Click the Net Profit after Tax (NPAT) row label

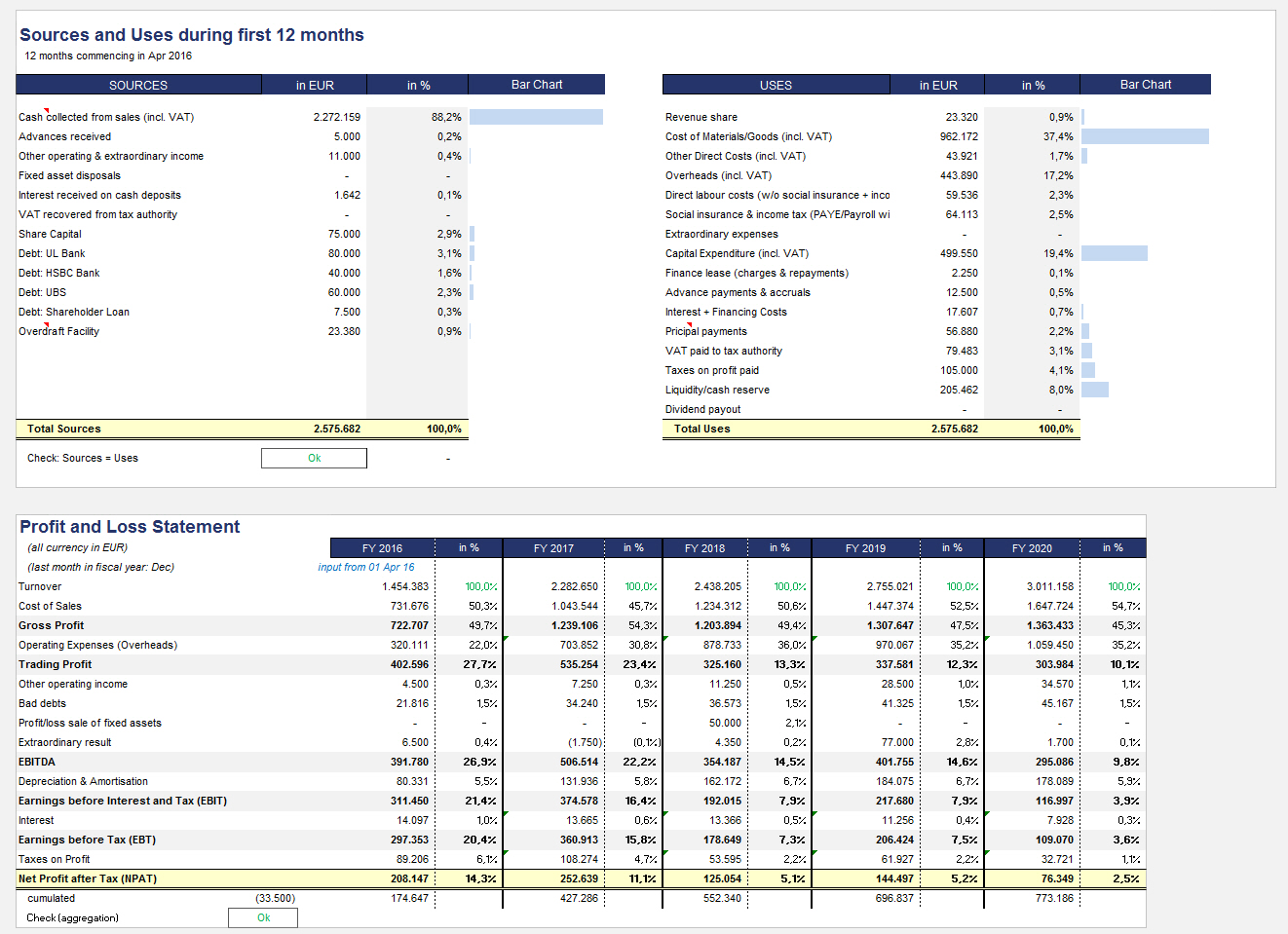tap(88, 878)
